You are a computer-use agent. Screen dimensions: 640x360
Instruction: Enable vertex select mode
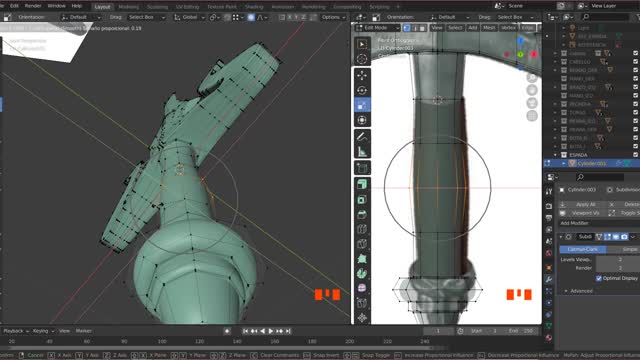point(407,28)
